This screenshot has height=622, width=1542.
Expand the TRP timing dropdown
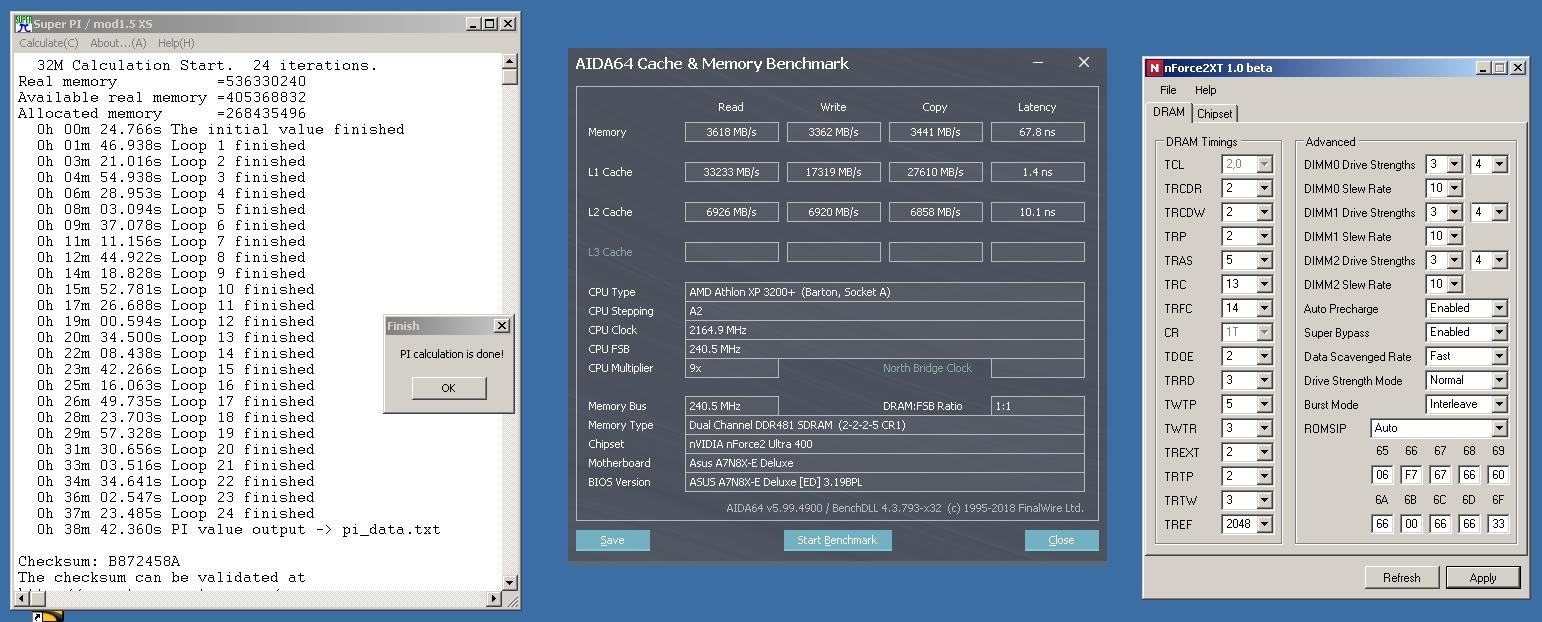click(x=1264, y=236)
